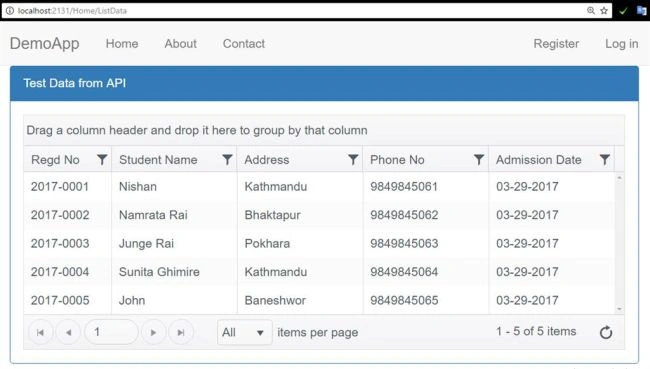Open filter for Admission Date column
Viewport: 650px width, 369px height.
(x=605, y=160)
